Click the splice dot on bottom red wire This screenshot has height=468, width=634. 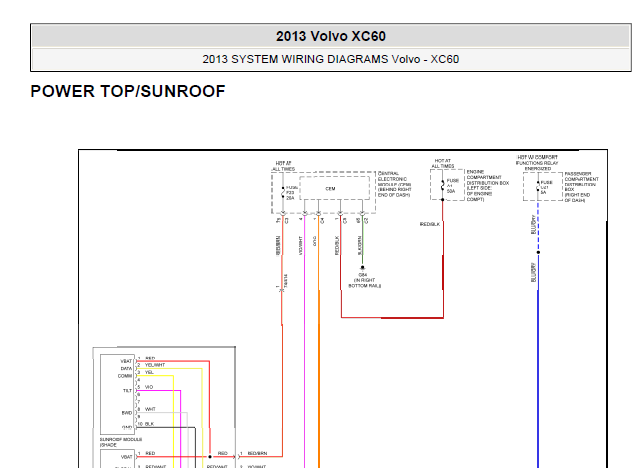(210, 457)
